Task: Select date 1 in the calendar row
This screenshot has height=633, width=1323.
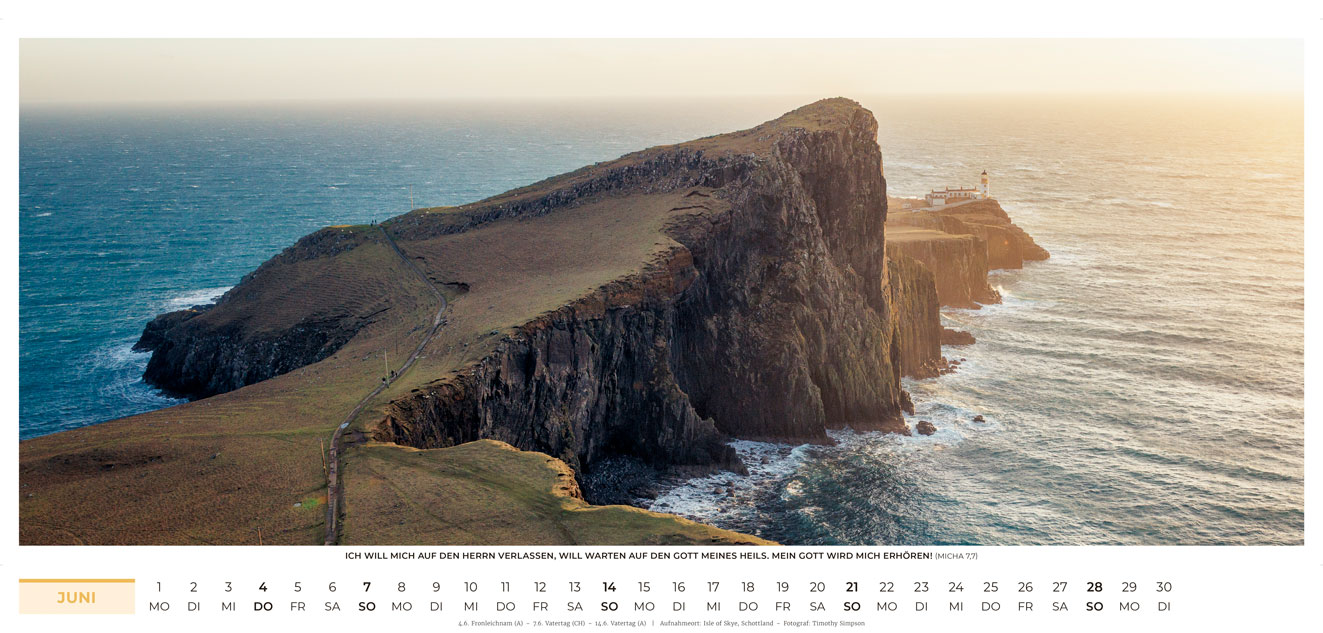Action: tap(159, 588)
